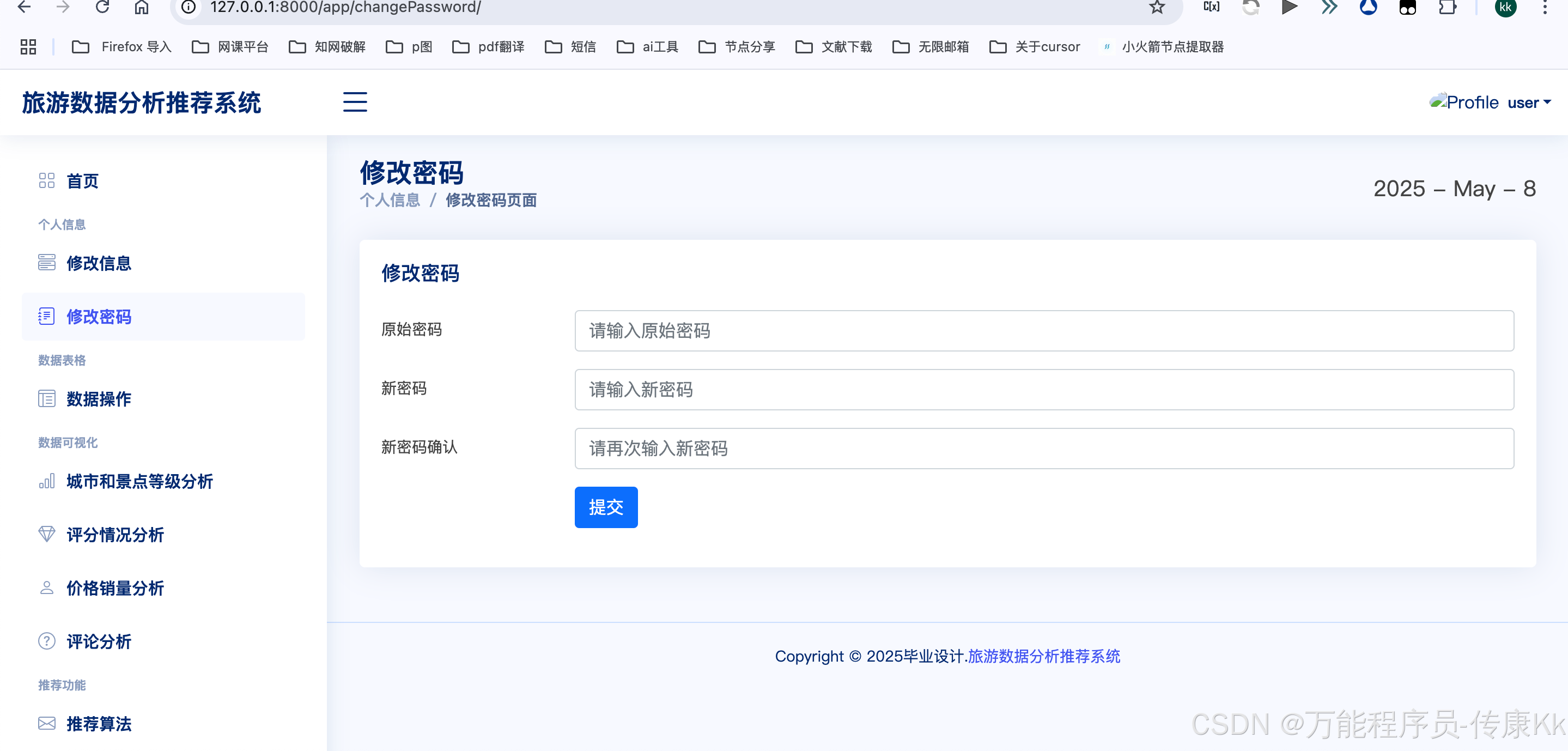1568x751 pixels.
Task: Select 价格销量分析 in the sidebar
Action: click(x=115, y=588)
